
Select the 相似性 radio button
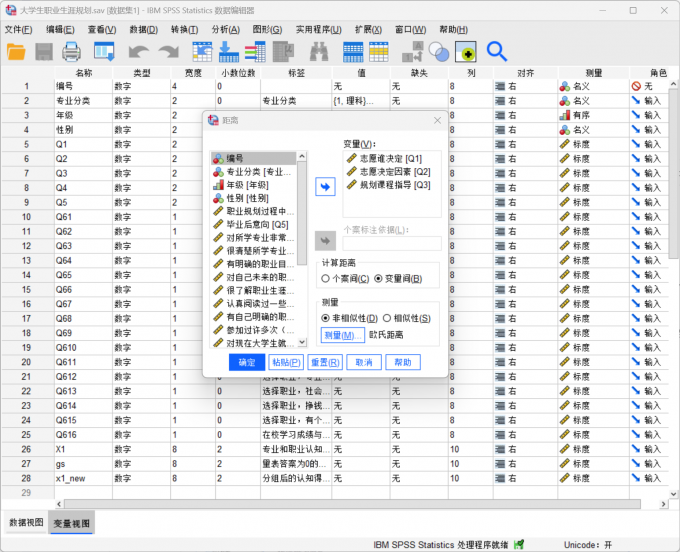tap(388, 318)
